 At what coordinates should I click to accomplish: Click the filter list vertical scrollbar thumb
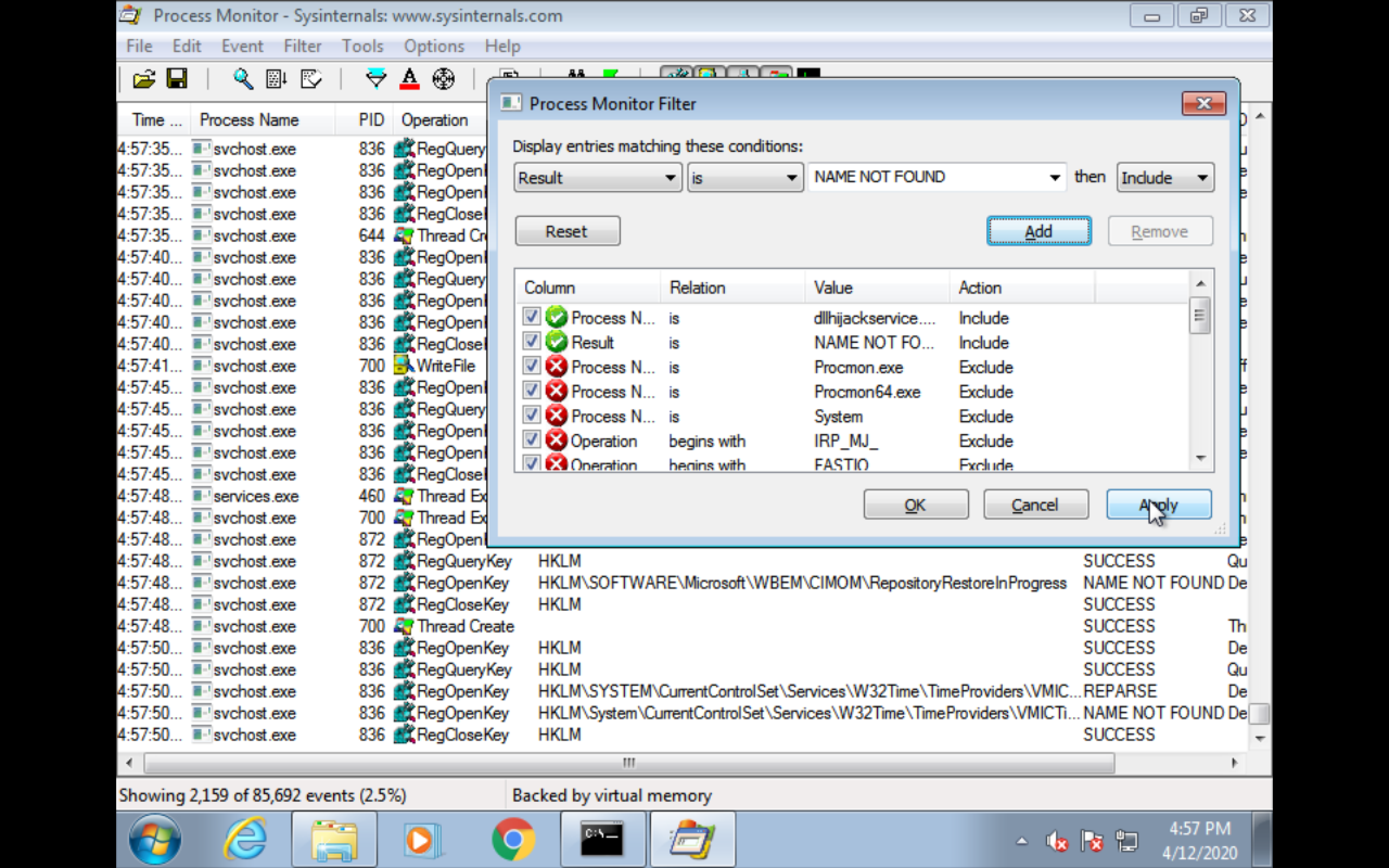[1200, 315]
